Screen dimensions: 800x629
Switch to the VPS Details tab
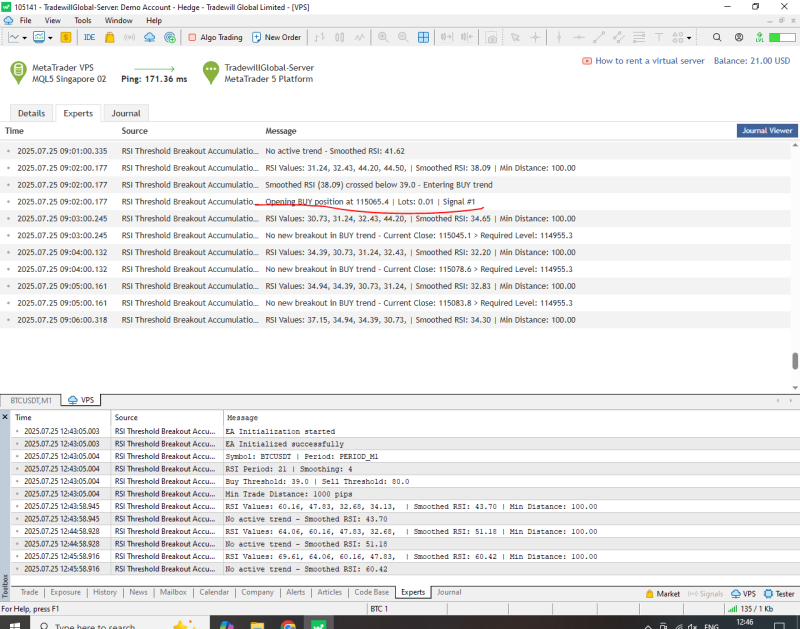click(32, 113)
